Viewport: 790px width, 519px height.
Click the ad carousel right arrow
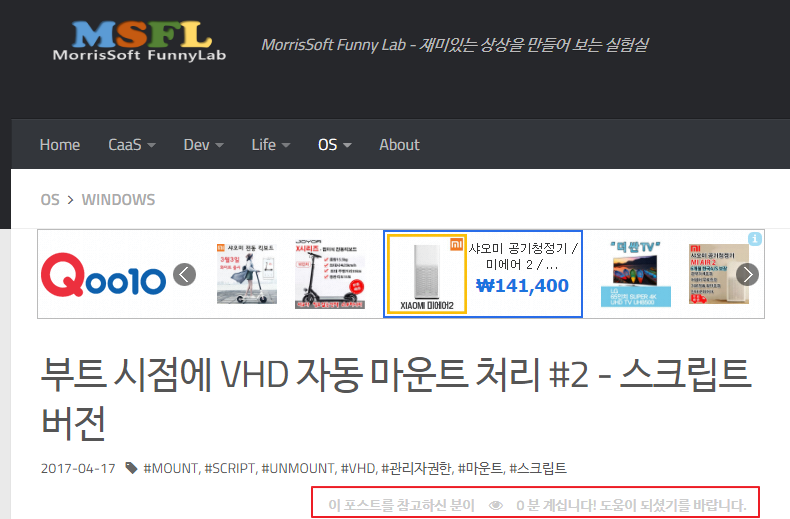pos(747,275)
